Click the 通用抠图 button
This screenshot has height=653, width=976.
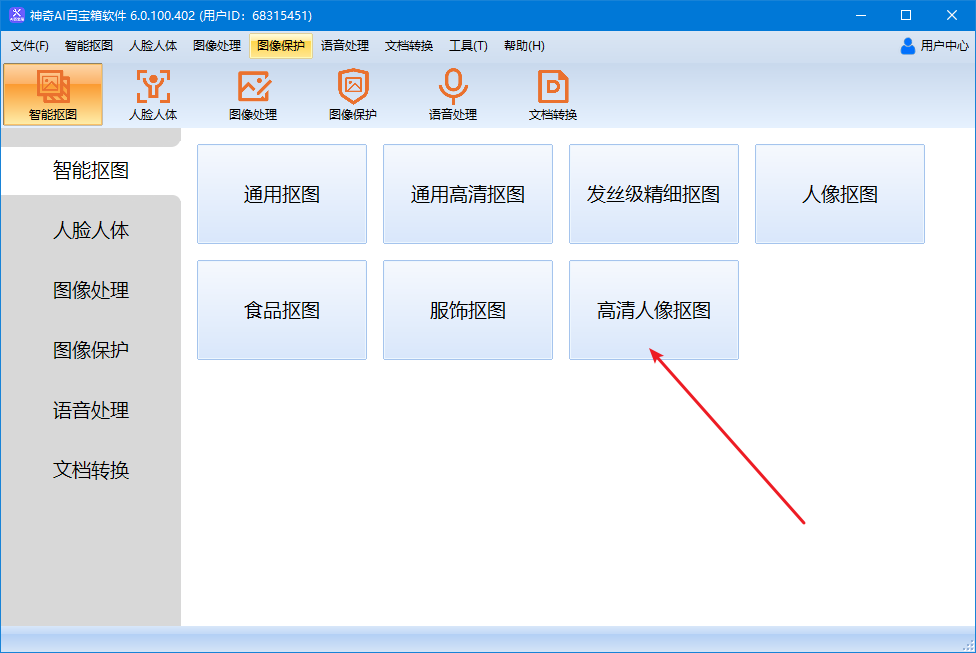click(282, 194)
